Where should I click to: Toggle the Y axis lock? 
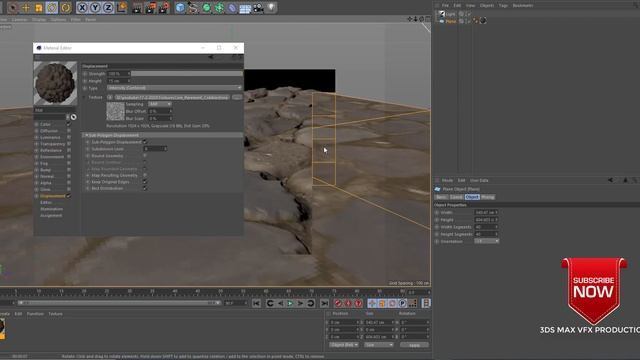pos(95,7)
